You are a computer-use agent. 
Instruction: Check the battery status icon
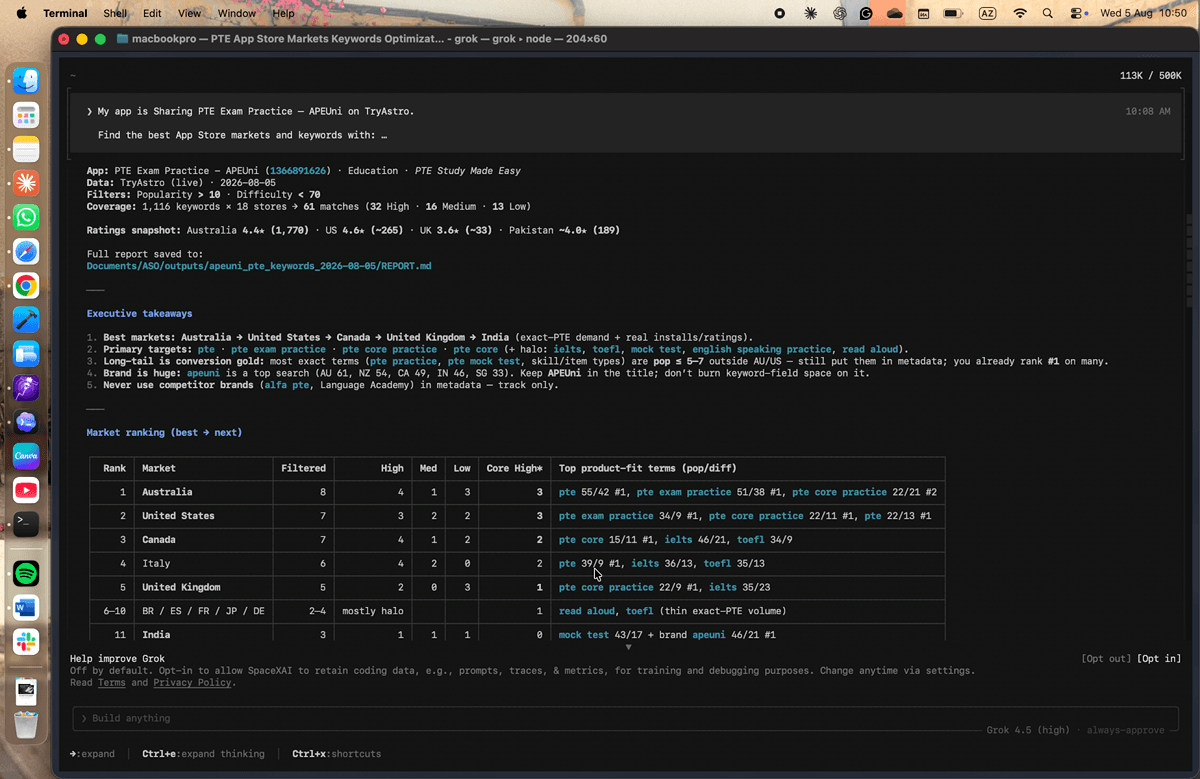[952, 13]
